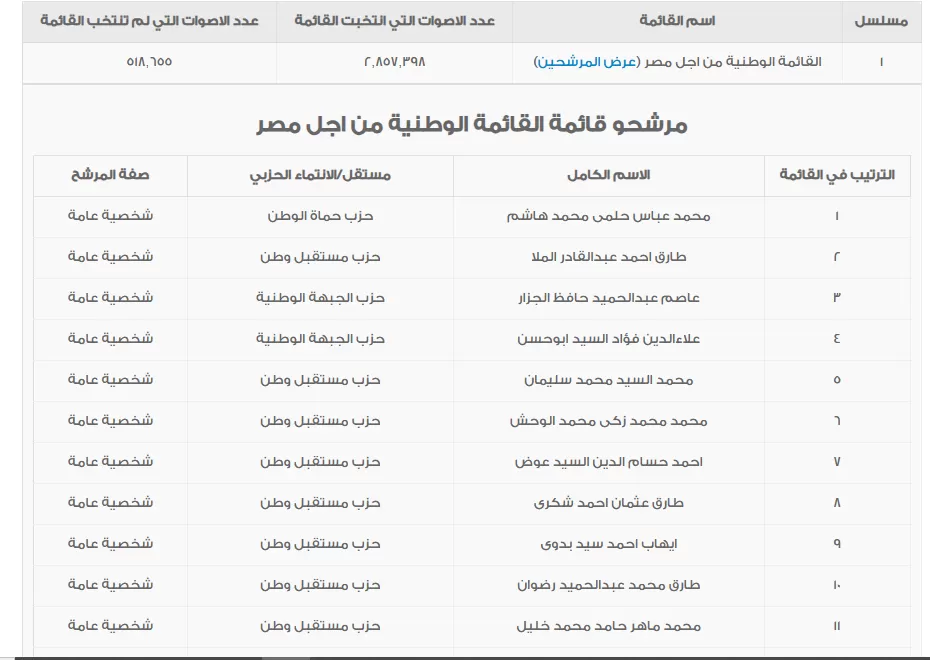This screenshot has height=660, width=930.
Task: Select candidate محمد عباس حلمى محمد هاشم
Action: point(608,216)
